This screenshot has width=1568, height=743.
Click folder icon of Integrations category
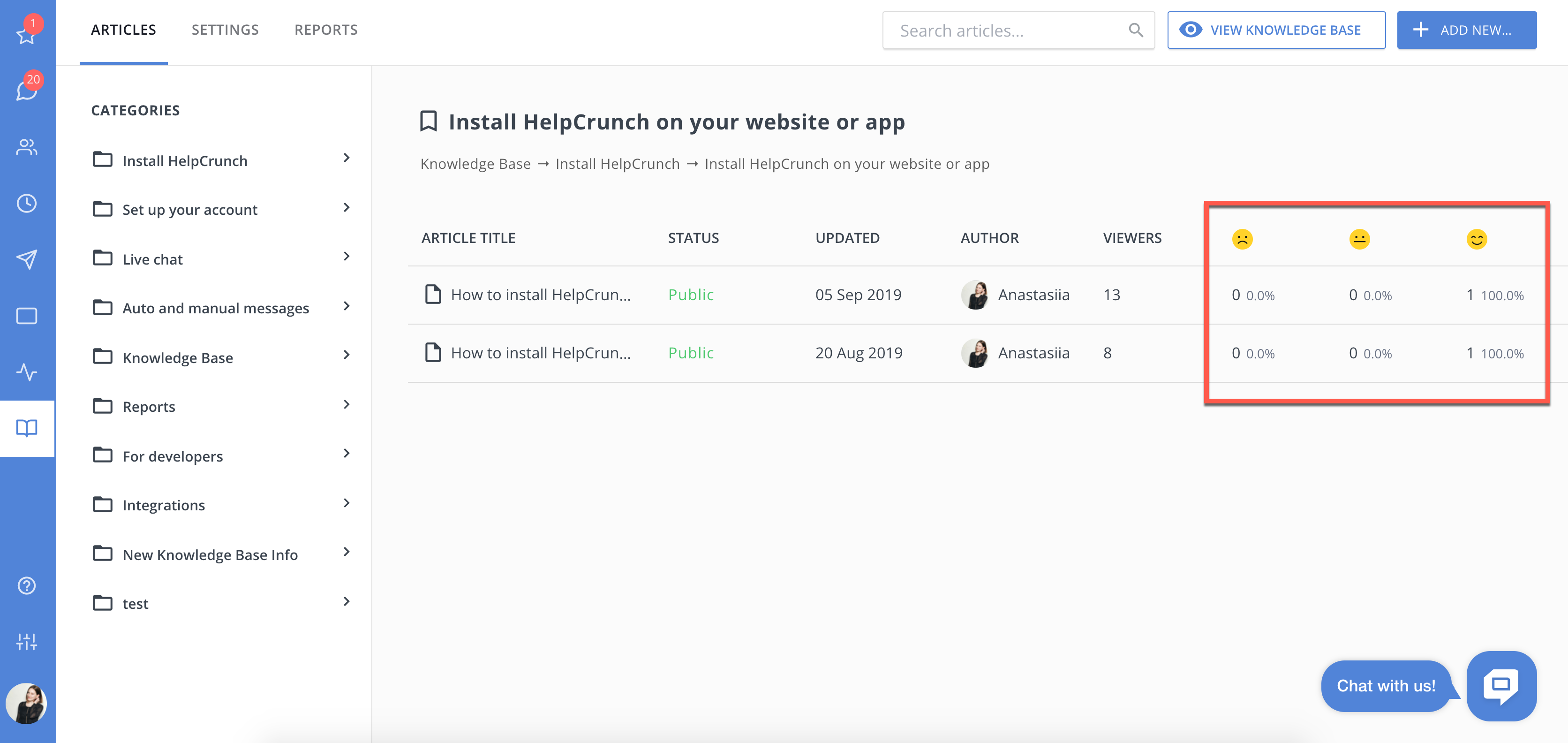(x=102, y=504)
